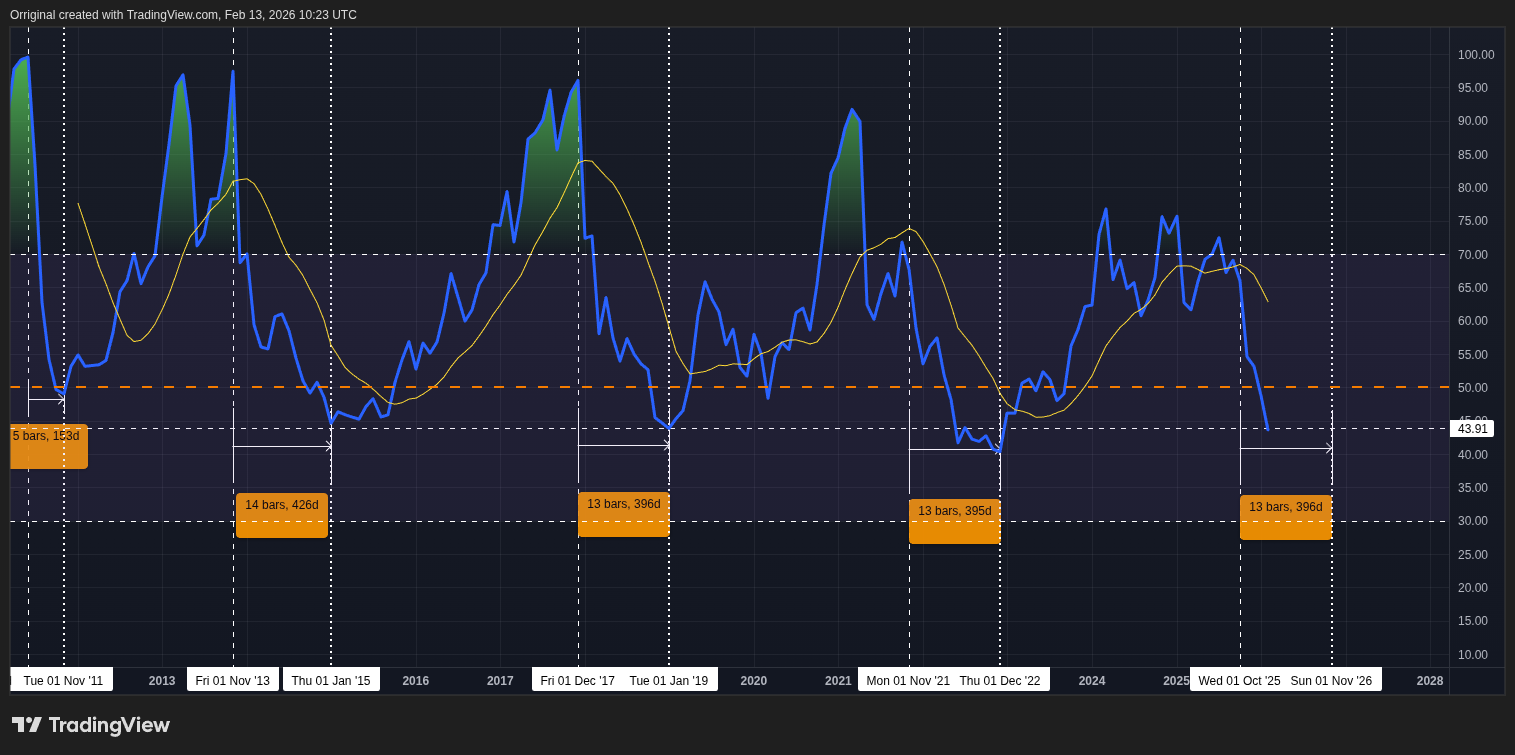Viewport: 1515px width, 755px height.
Task: Click the 20.00 price scale label
Action: click(x=1473, y=588)
